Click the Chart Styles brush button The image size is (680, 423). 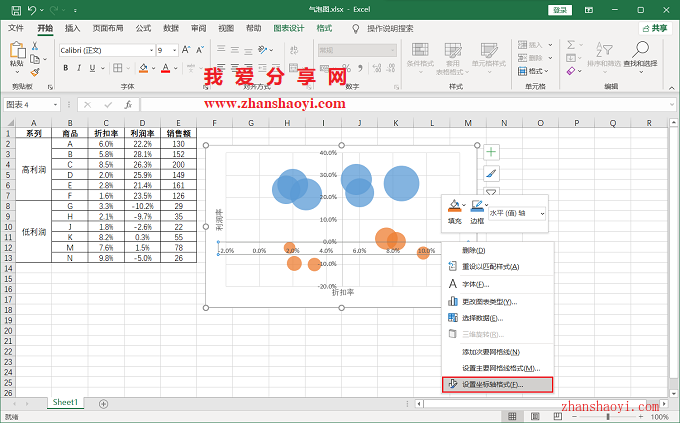coord(491,174)
